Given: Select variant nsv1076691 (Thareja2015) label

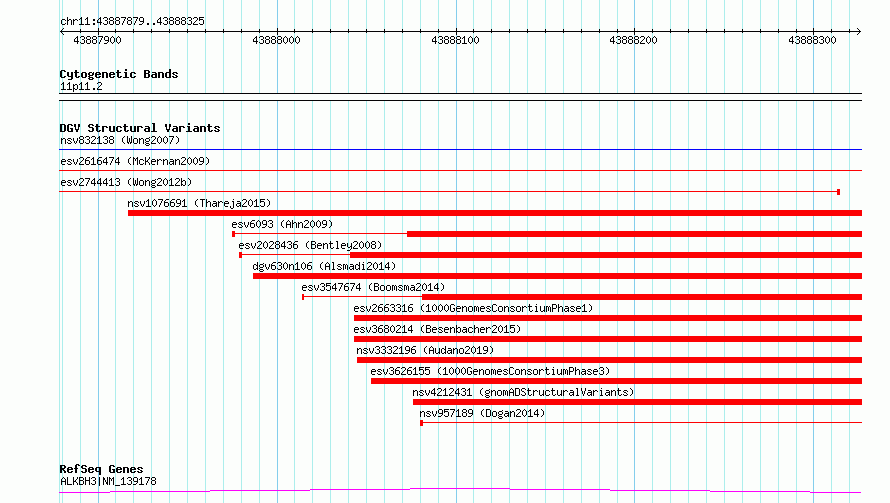Looking at the screenshot, I should pos(199,203).
